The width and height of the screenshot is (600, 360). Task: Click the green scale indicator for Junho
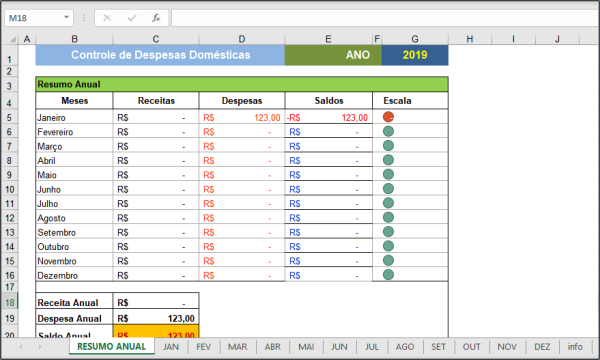pyautogui.click(x=388, y=189)
